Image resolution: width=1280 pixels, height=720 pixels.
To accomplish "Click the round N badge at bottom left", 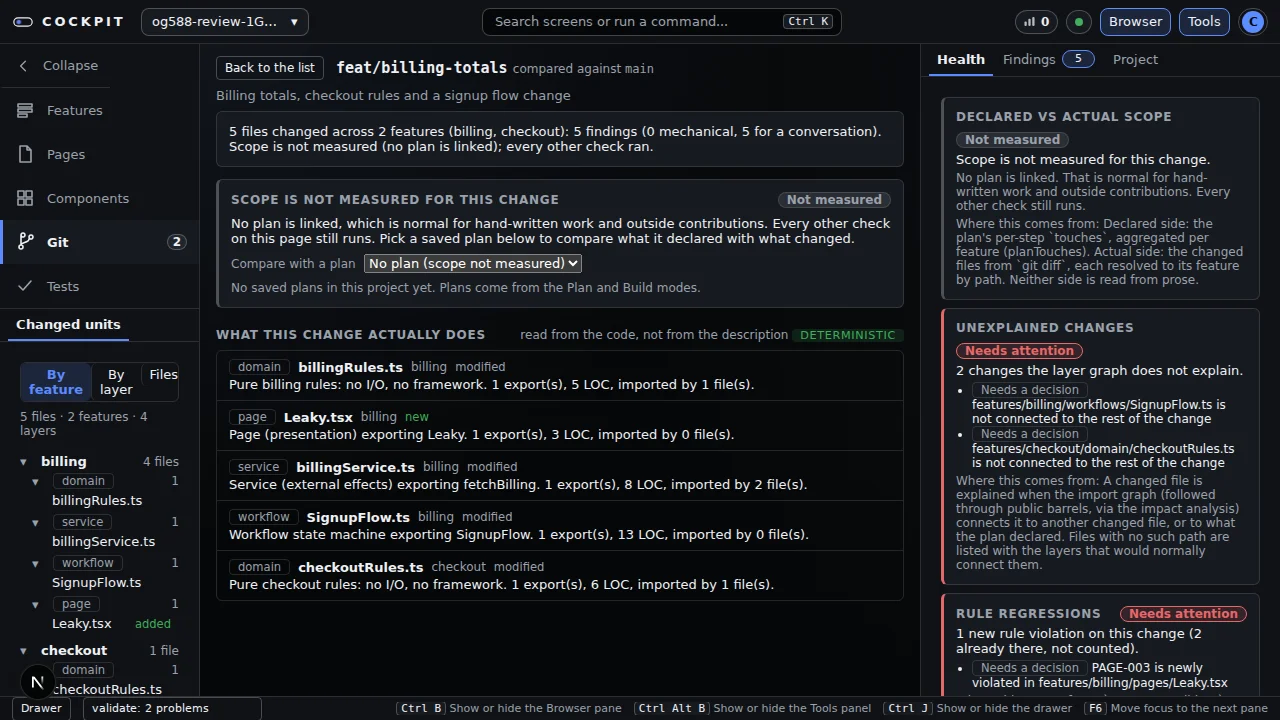I will tap(37, 683).
